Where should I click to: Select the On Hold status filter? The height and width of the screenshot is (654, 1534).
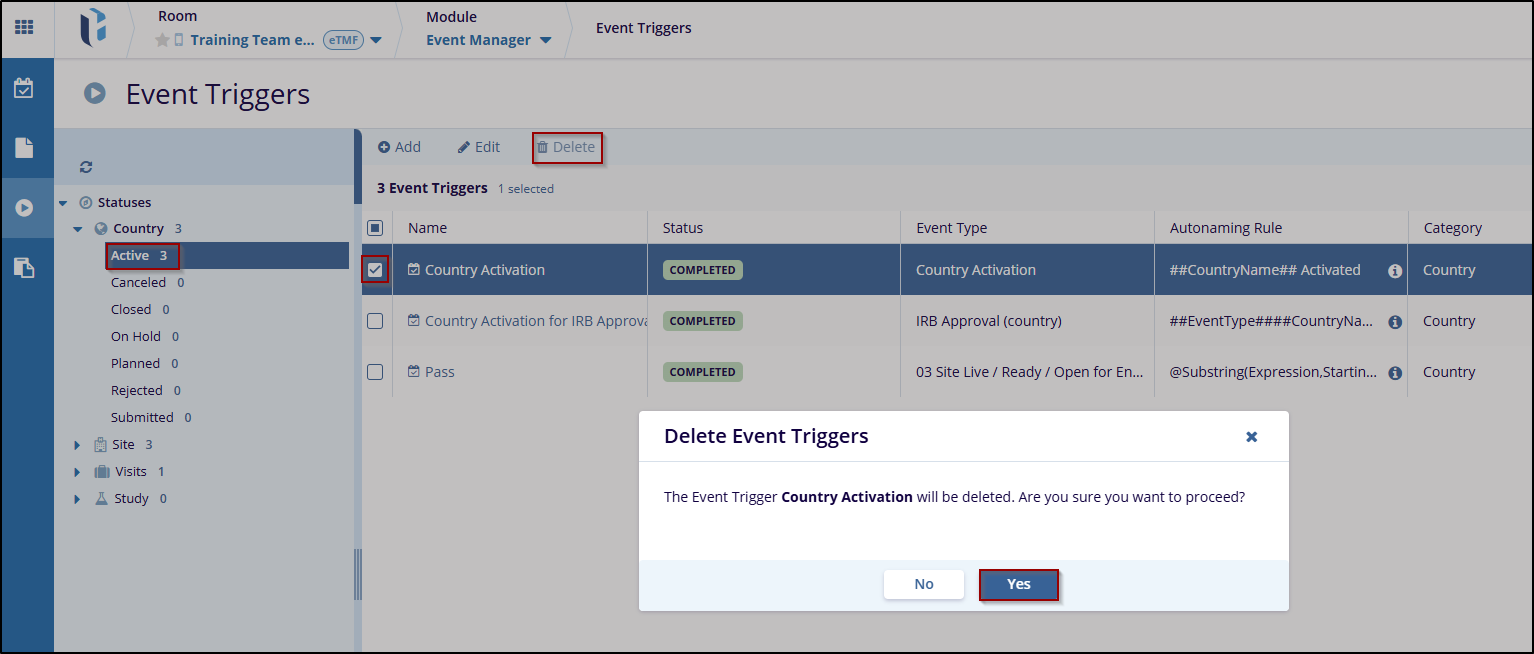[x=136, y=337]
